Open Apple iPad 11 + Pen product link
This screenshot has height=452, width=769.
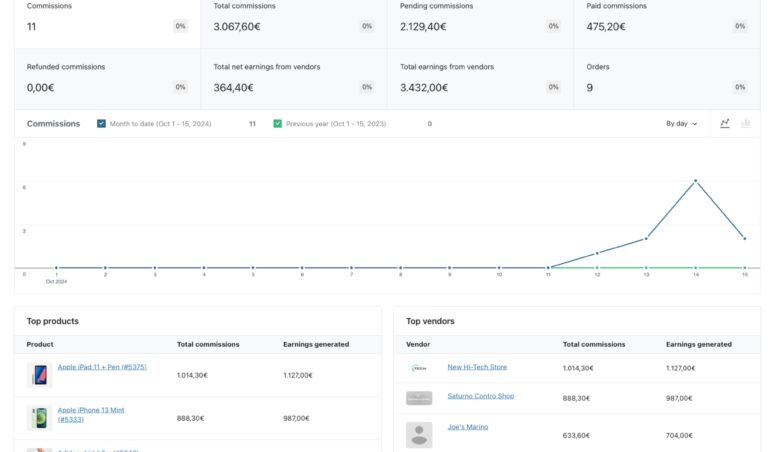[102, 367]
